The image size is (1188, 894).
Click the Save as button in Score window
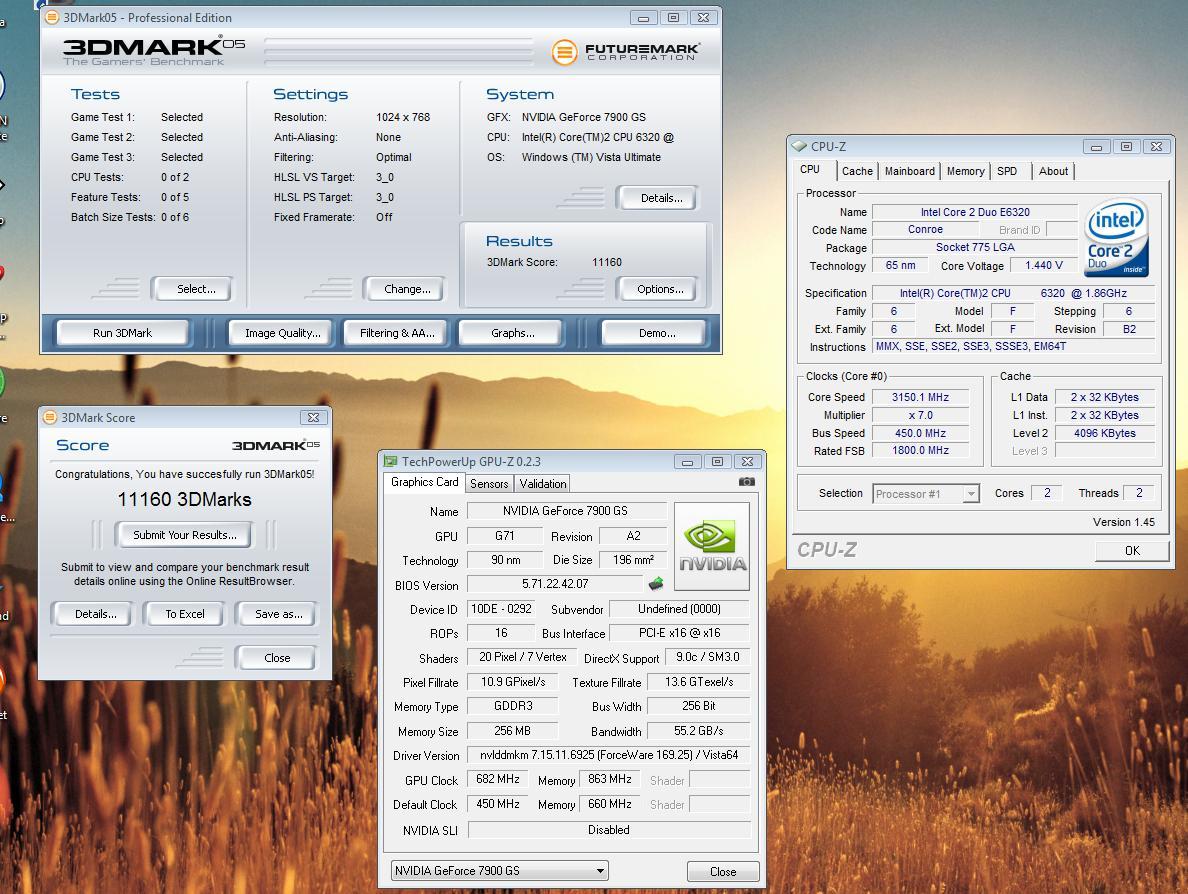[x=279, y=614]
